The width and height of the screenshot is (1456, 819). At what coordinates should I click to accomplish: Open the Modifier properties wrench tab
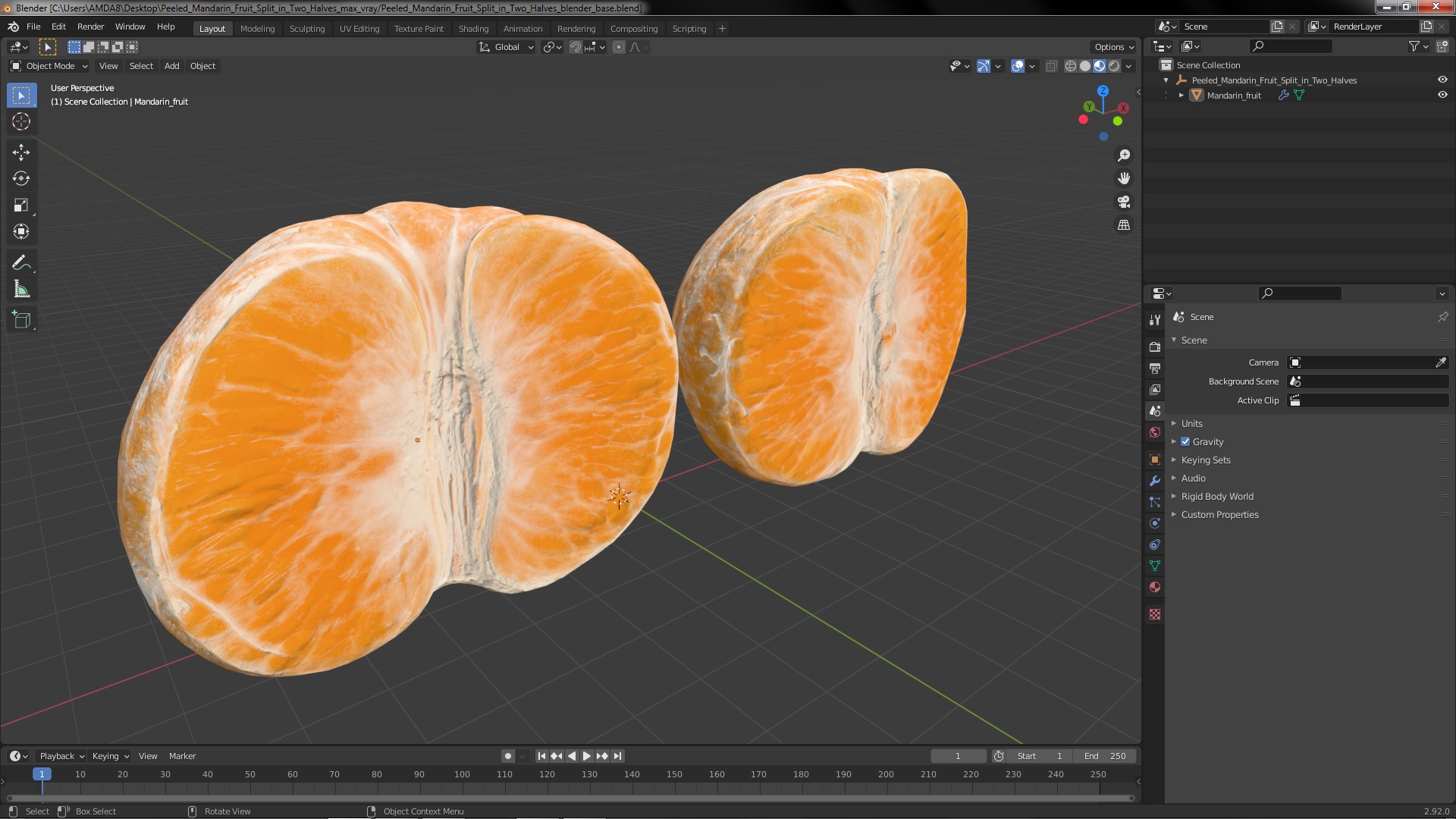1155,481
